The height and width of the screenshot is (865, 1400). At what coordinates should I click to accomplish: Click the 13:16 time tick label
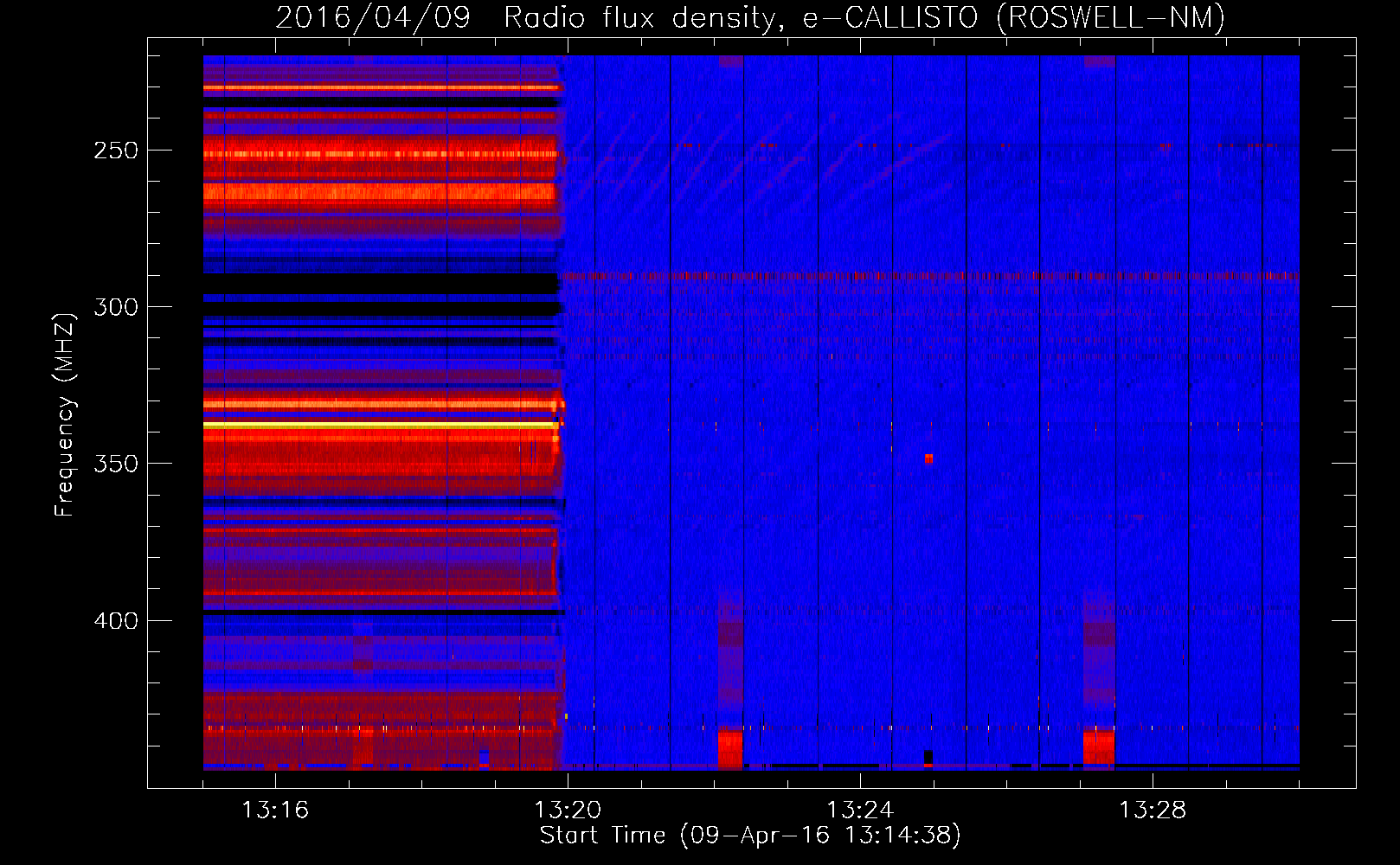click(275, 811)
